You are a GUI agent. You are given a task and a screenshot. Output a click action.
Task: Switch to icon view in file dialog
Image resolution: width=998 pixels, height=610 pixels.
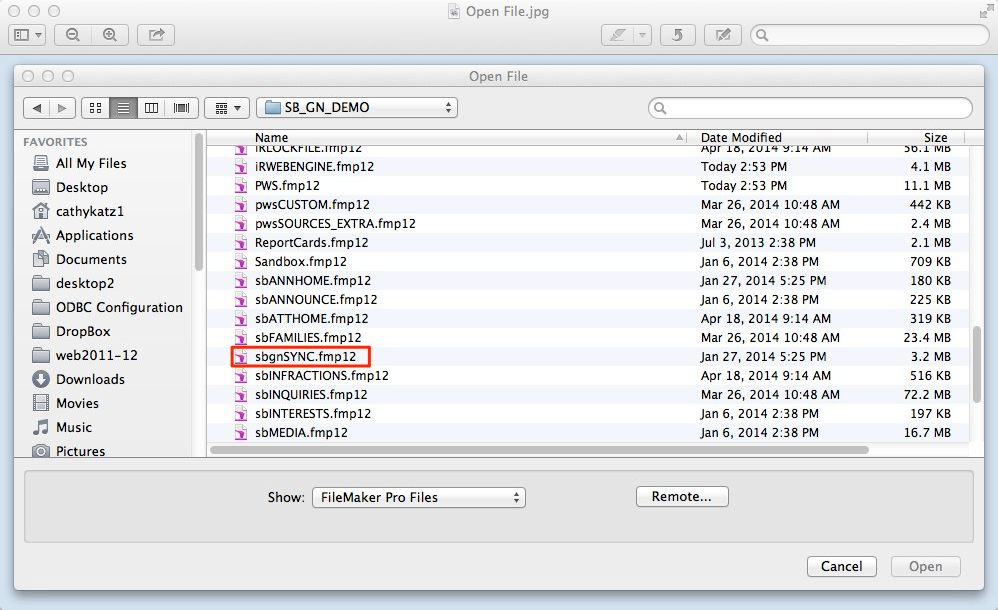click(x=96, y=108)
